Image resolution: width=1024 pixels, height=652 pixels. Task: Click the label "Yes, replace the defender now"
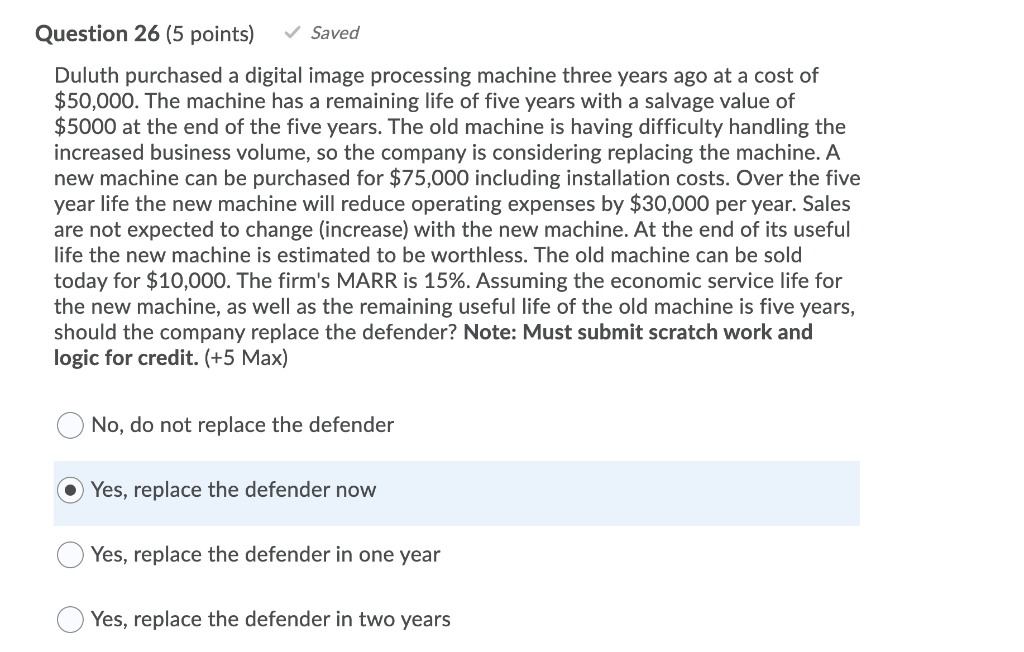point(233,490)
